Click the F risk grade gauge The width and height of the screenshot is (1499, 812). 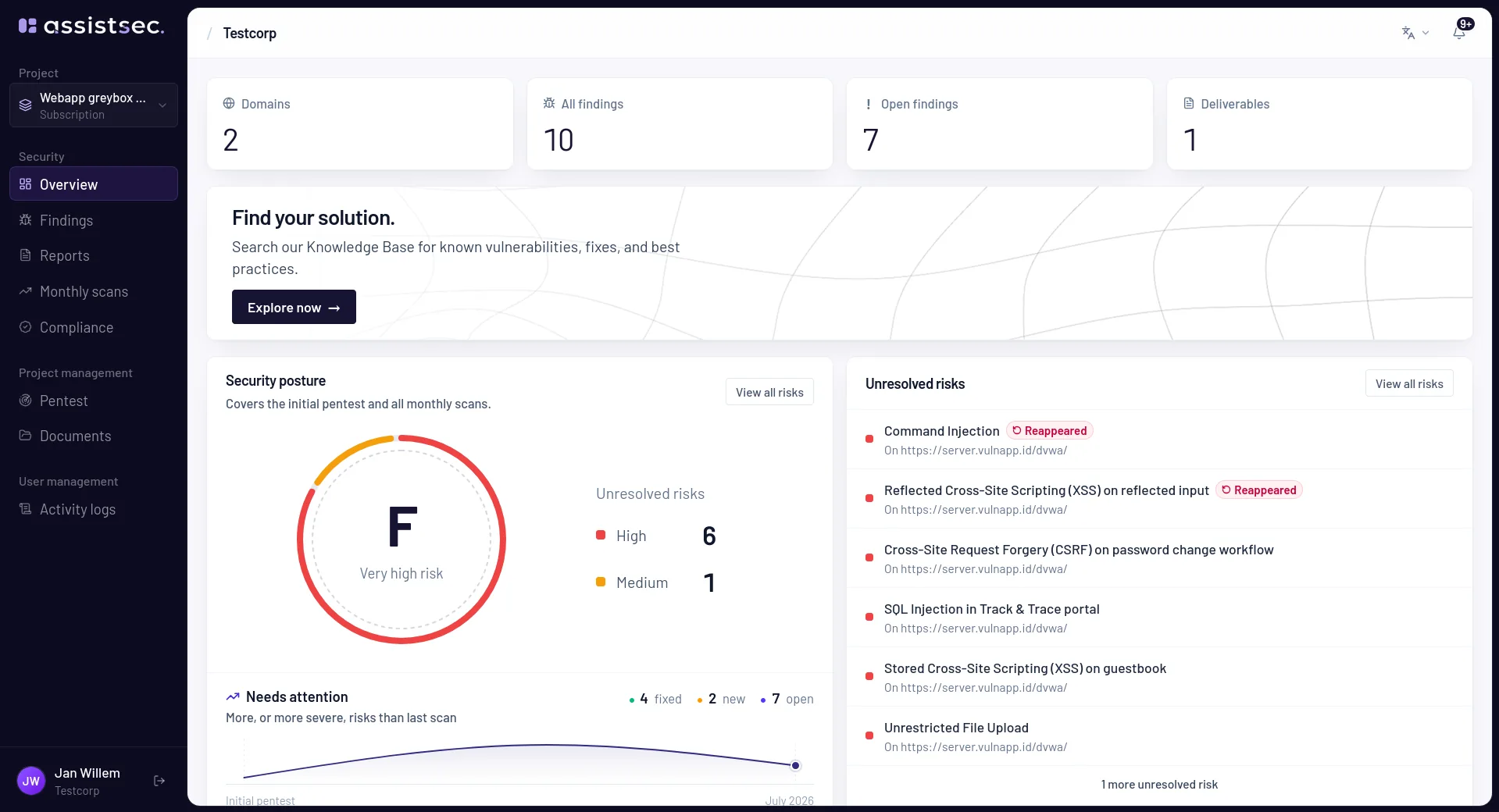402,540
